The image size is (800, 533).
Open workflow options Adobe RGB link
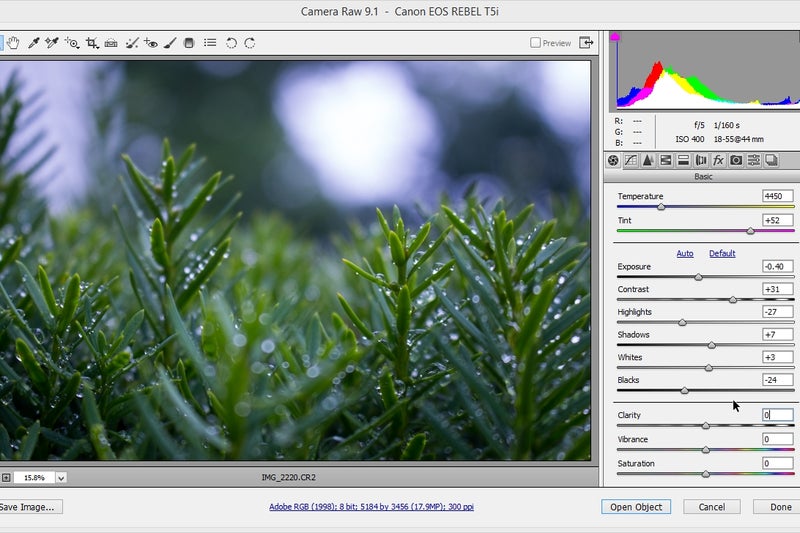coord(371,506)
